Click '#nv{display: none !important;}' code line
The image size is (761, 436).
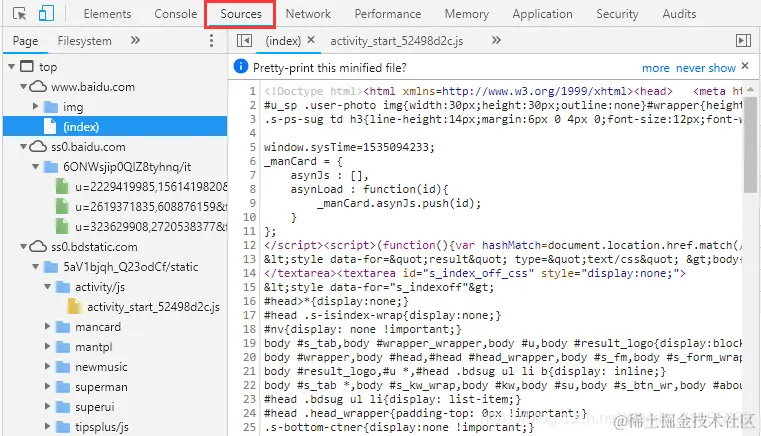[x=363, y=329]
